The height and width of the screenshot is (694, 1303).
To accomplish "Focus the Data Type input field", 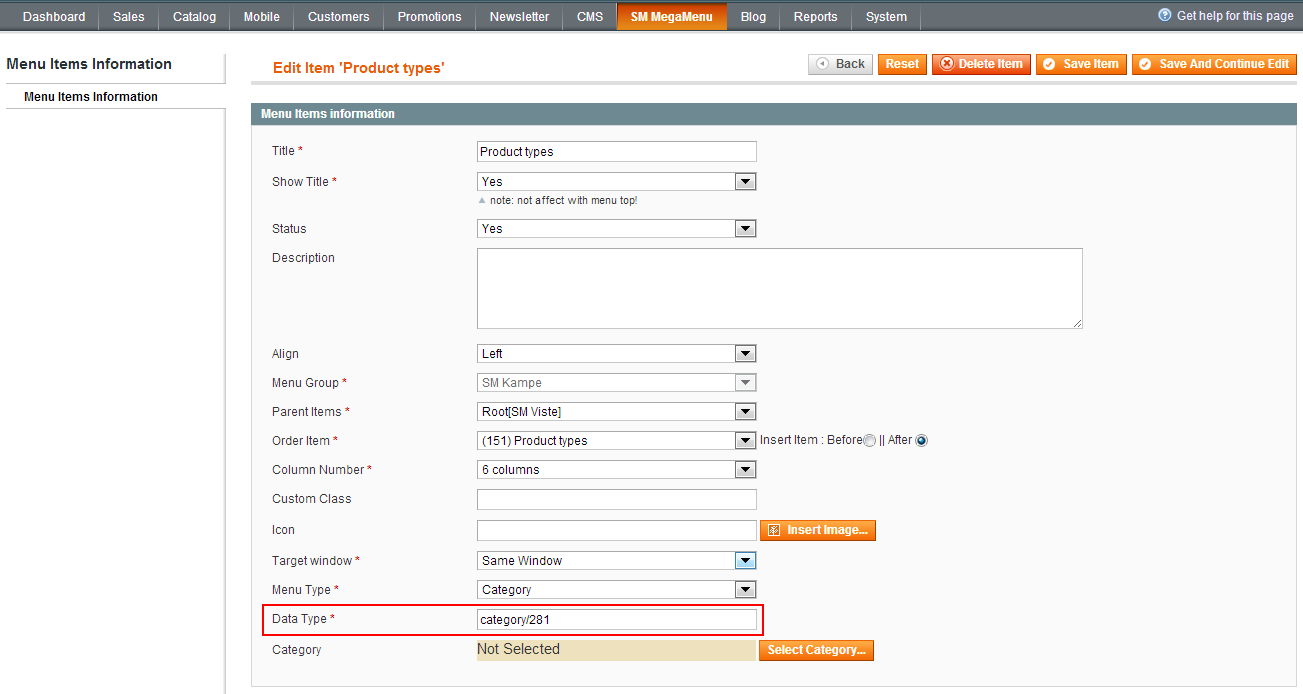I will coord(617,620).
